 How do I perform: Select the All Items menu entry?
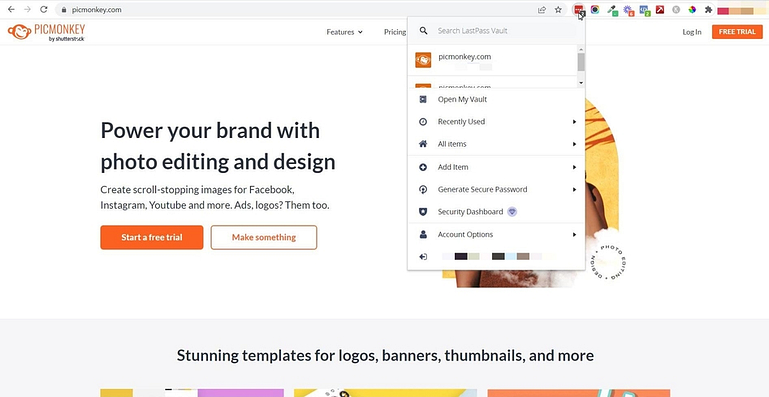pos(496,144)
